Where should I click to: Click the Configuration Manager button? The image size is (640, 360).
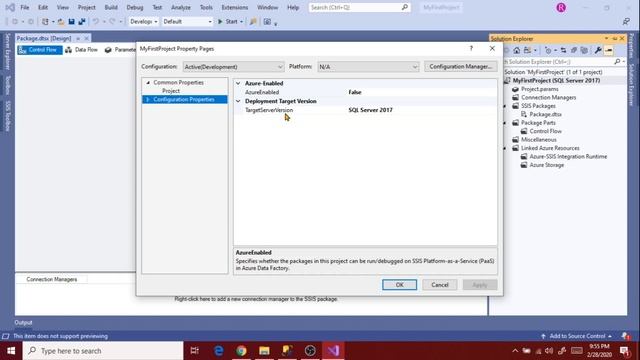pos(460,67)
